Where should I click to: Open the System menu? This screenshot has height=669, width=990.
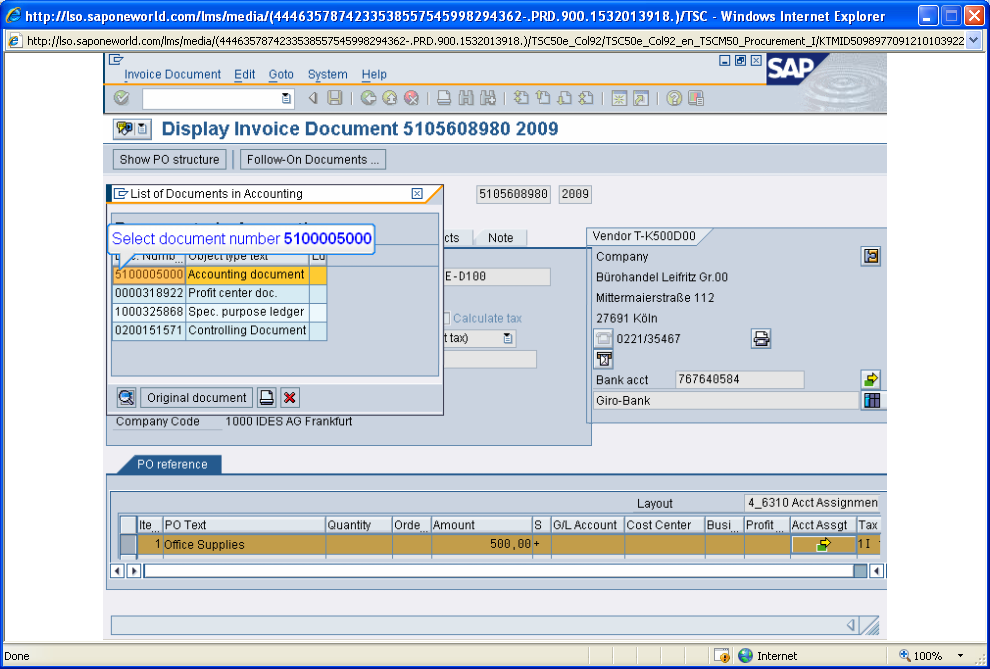pyautogui.click(x=327, y=74)
